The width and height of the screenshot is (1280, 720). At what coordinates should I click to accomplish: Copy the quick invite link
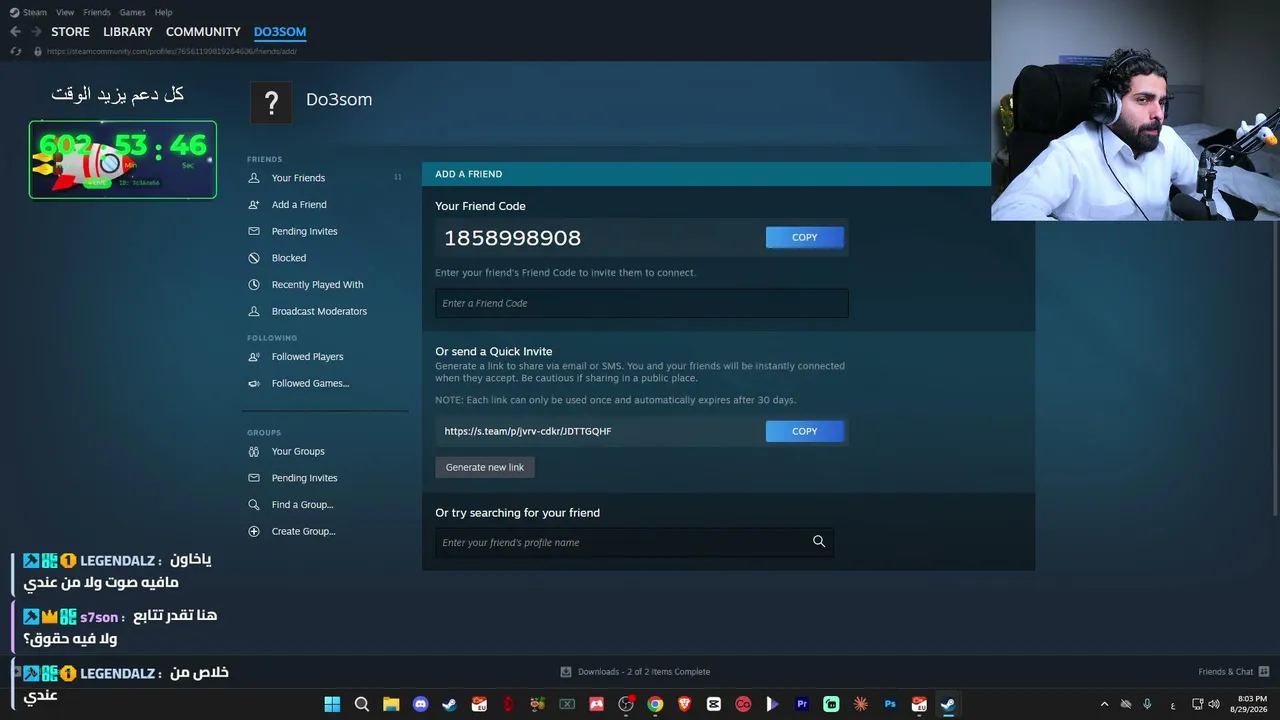tap(805, 431)
